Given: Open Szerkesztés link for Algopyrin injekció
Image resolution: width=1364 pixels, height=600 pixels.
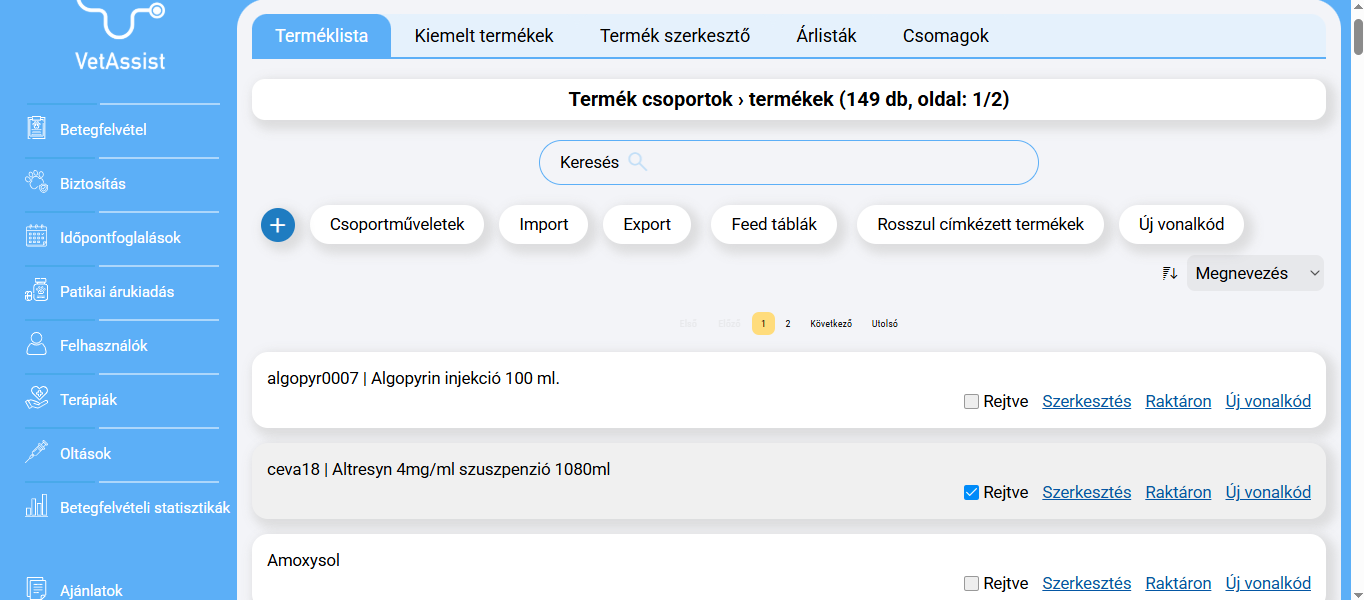Looking at the screenshot, I should click(1086, 402).
